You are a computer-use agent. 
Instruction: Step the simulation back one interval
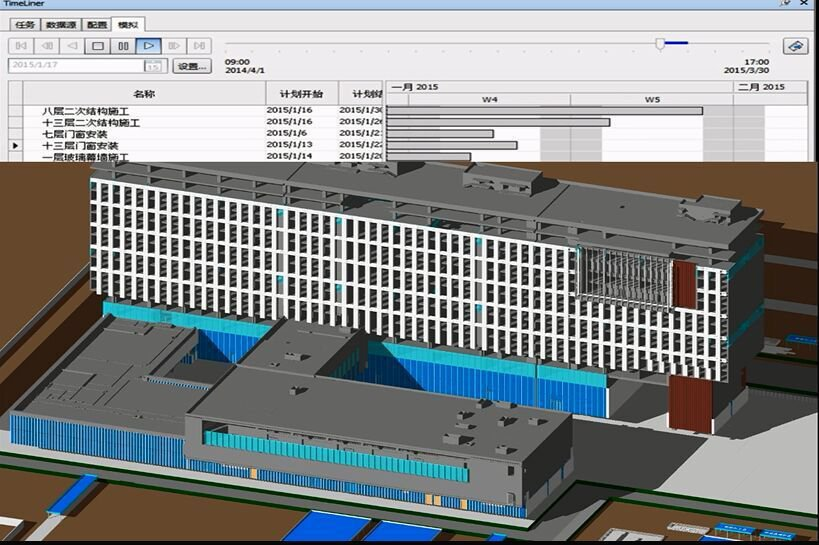[47, 46]
